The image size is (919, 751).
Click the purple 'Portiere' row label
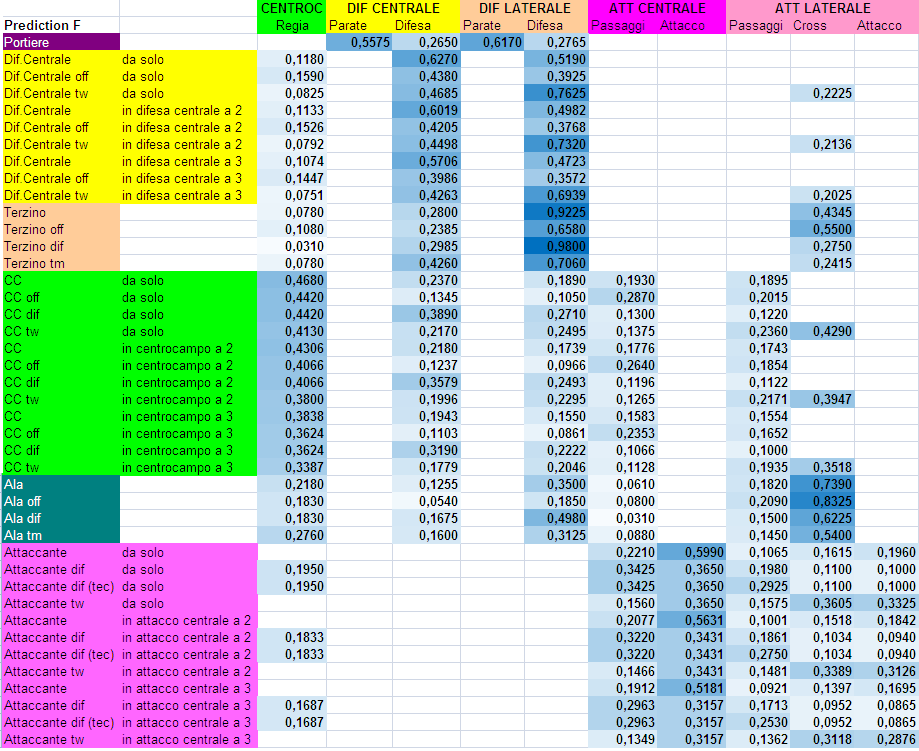[60, 42]
